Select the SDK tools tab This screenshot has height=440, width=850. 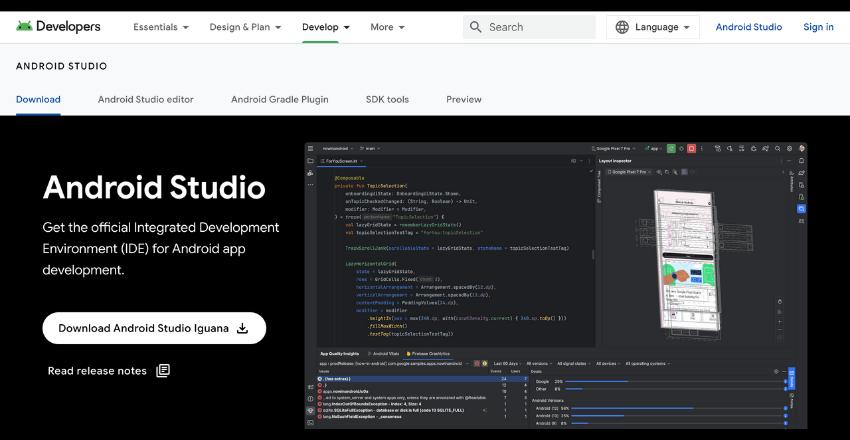click(x=387, y=99)
